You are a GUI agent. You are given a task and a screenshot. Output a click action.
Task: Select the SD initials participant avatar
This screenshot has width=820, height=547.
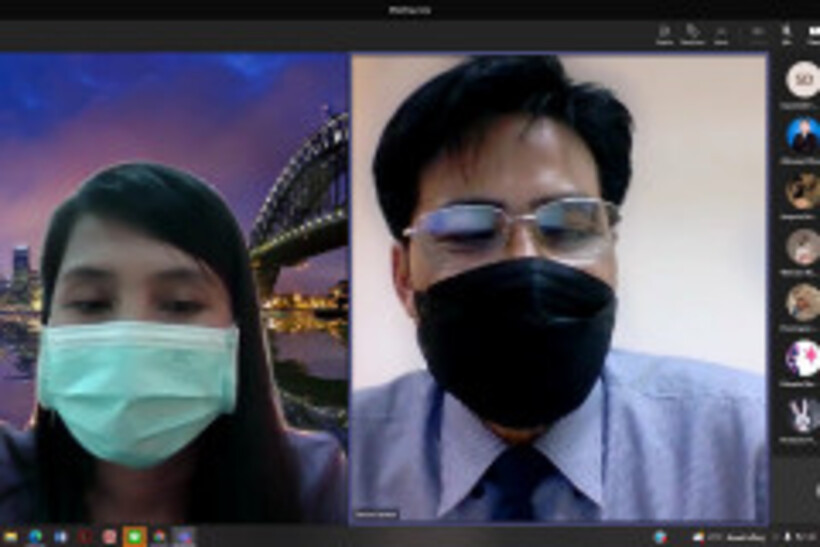tap(802, 79)
